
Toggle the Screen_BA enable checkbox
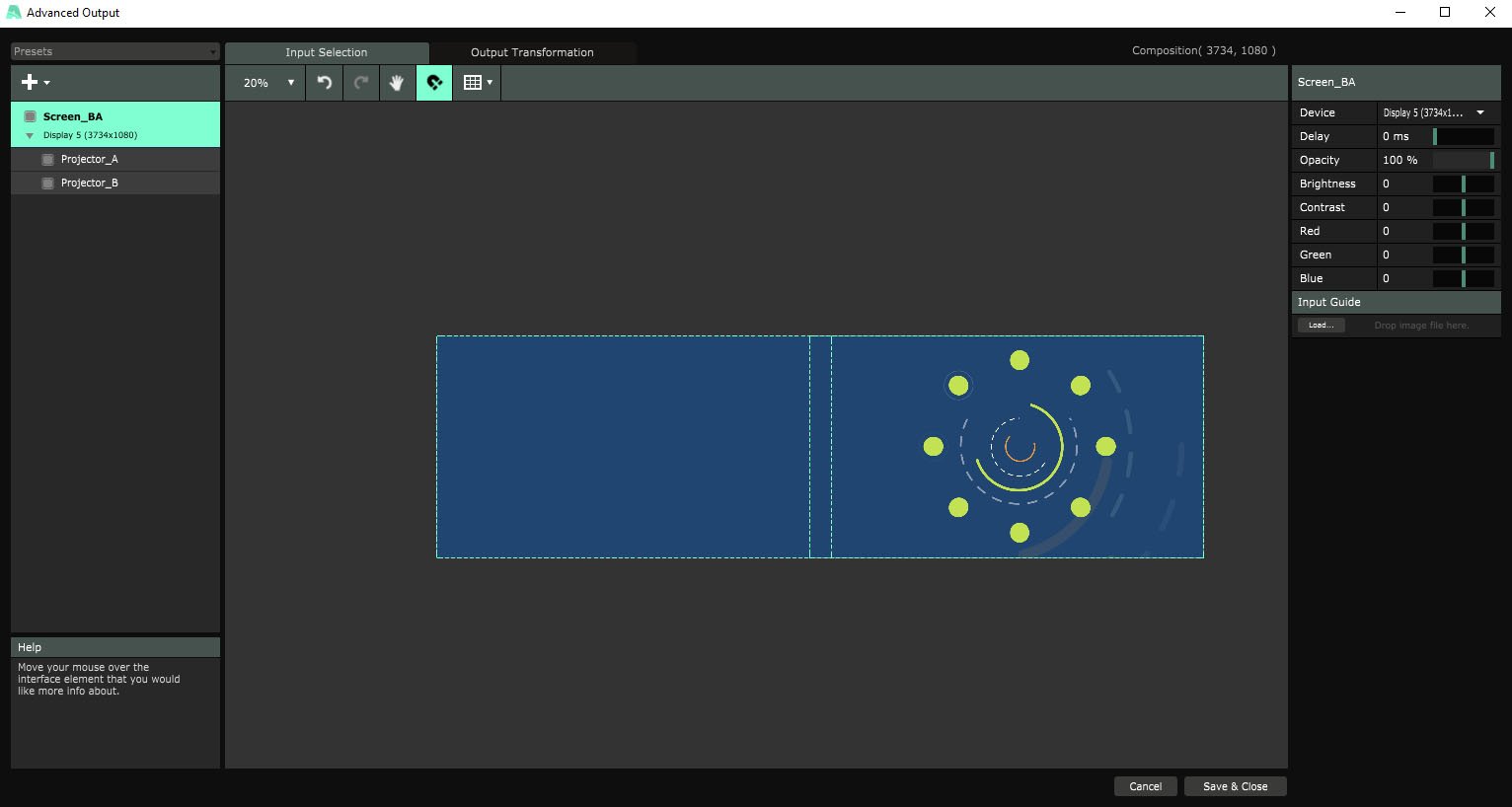tap(31, 116)
